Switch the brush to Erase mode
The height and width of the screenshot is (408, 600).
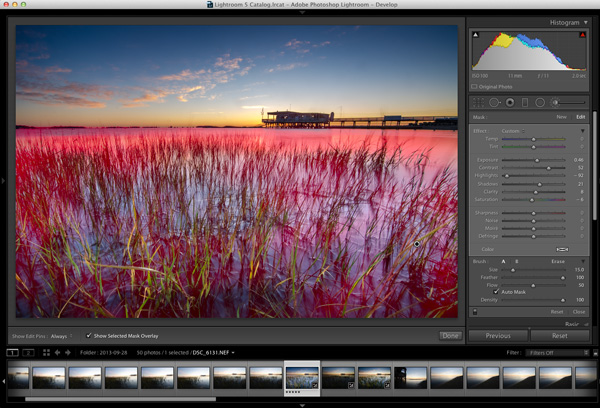point(558,261)
